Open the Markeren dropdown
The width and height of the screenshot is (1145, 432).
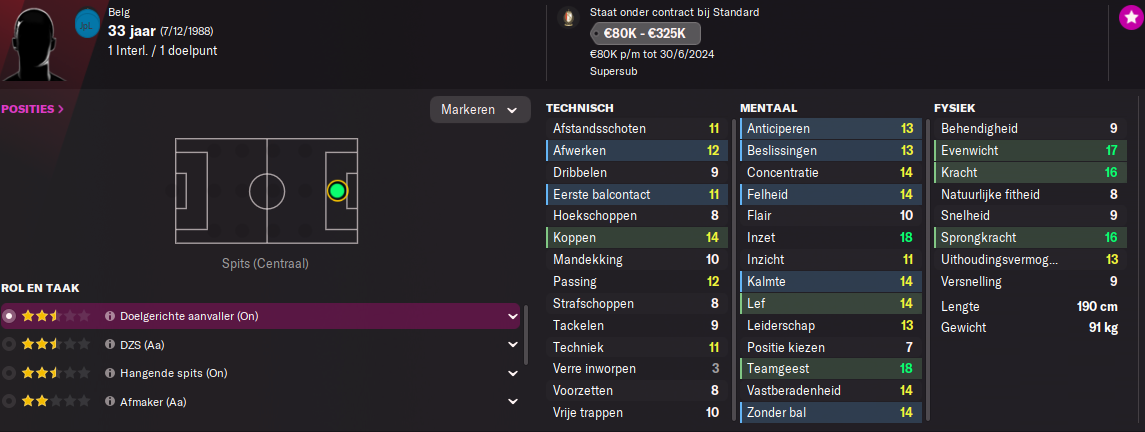coord(480,109)
